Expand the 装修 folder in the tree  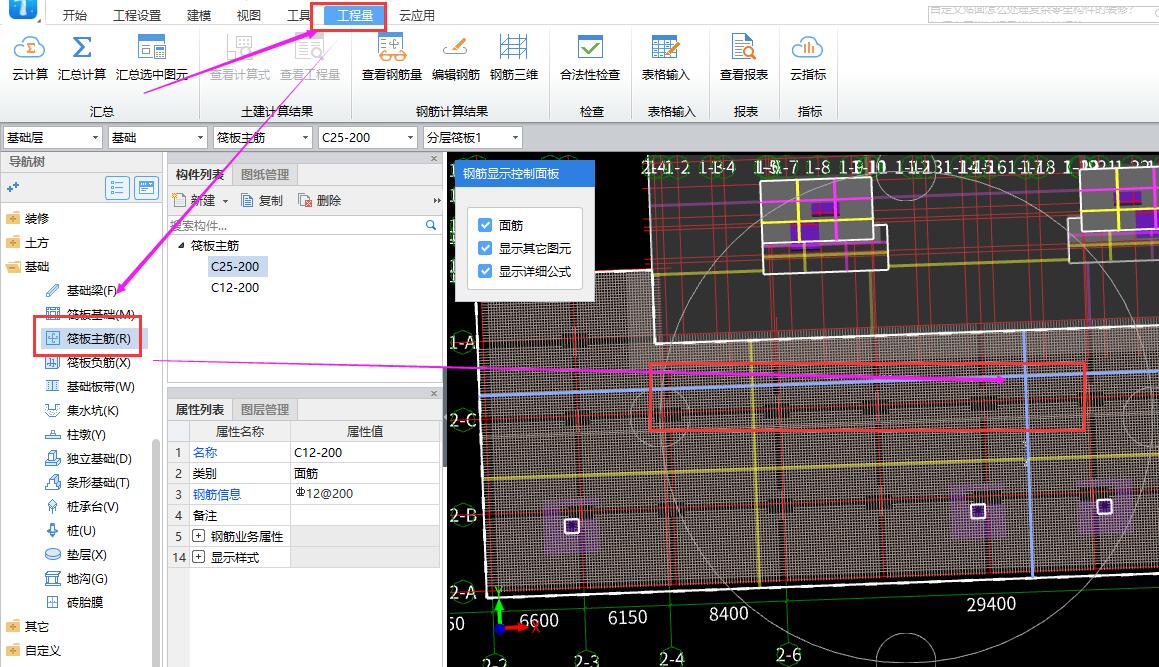pyautogui.click(x=13, y=218)
